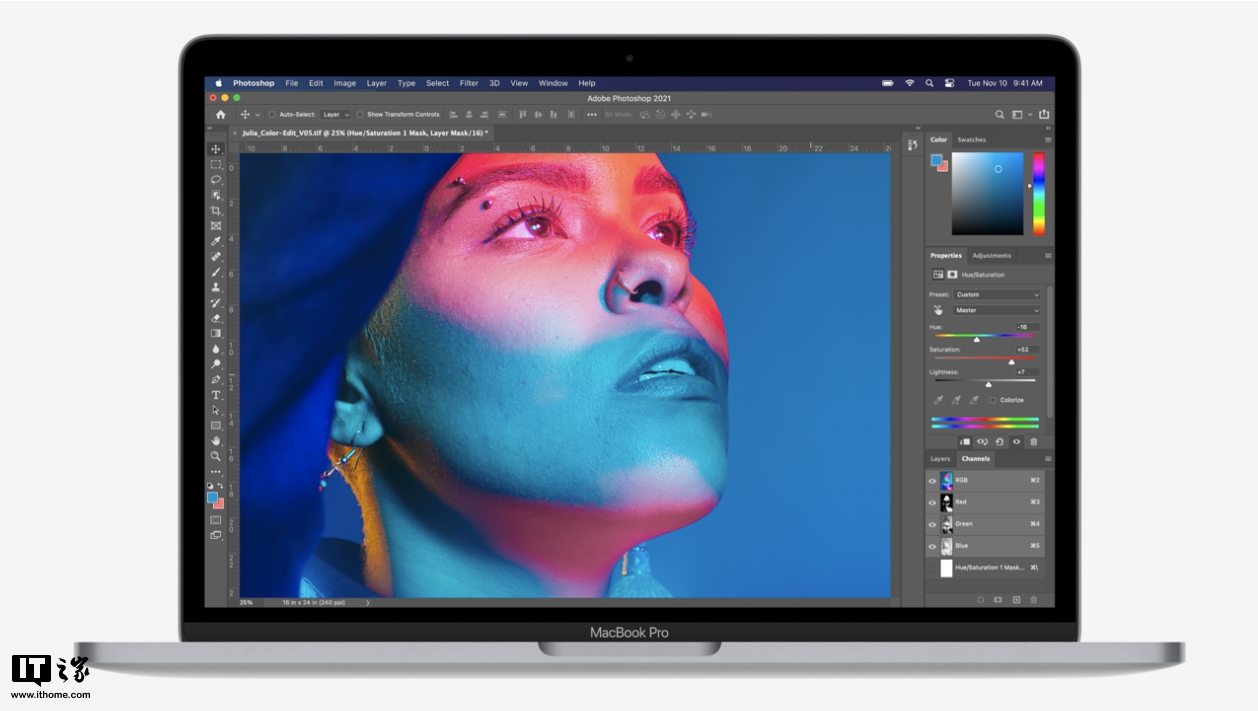This screenshot has height=711, width=1258.
Task: Check the Colorize option
Action: coord(993,400)
